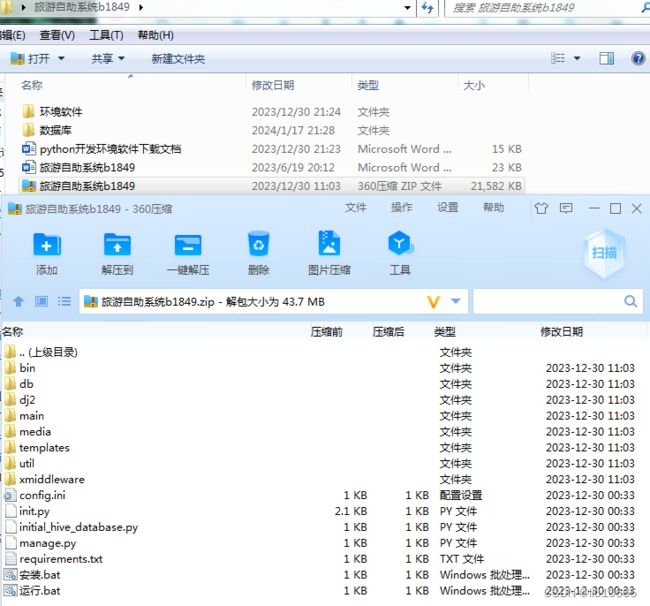Open the 工具(T) menu in Explorer
This screenshot has height=606, width=650.
[x=106, y=35]
